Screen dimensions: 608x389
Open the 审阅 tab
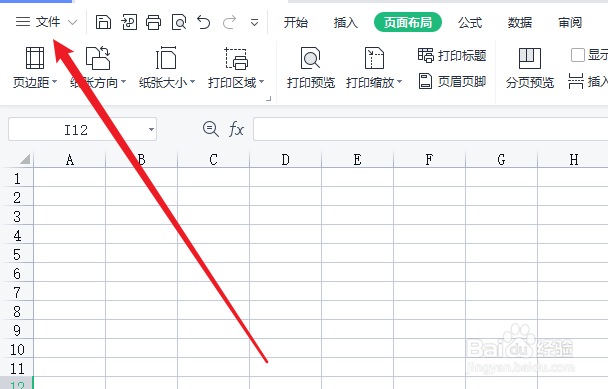tap(570, 22)
